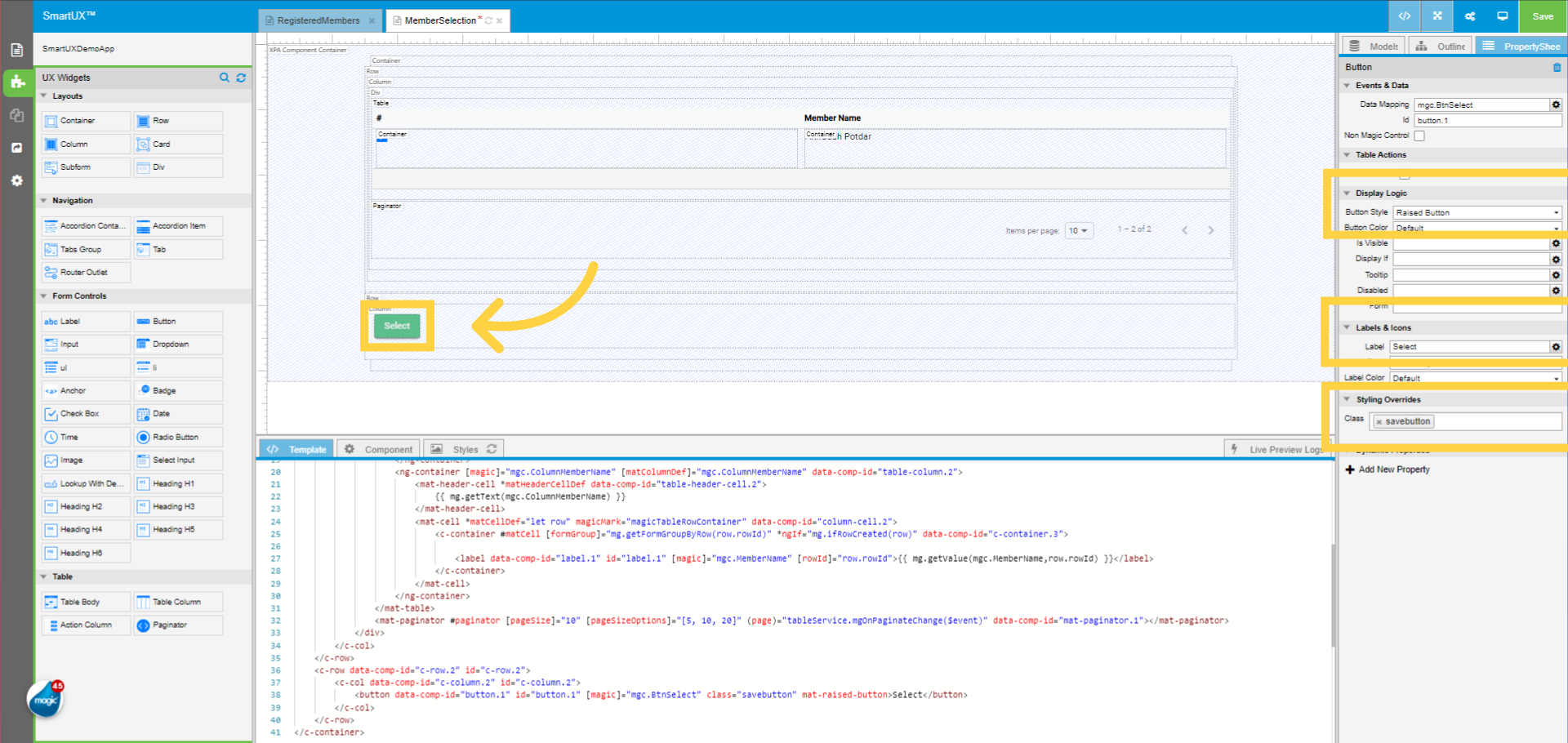Click the green Save button
This screenshot has width=1568, height=743.
click(x=1542, y=16)
